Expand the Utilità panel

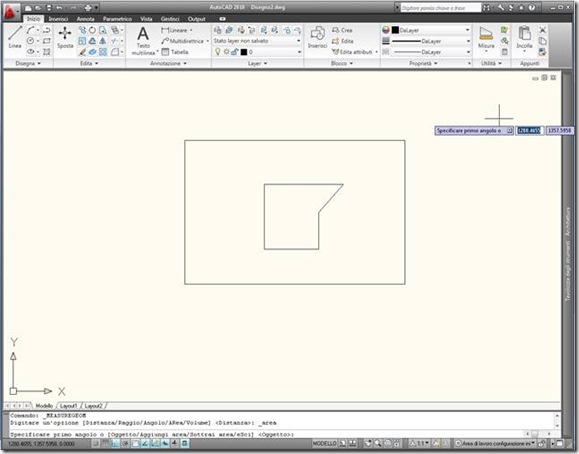tap(491, 64)
